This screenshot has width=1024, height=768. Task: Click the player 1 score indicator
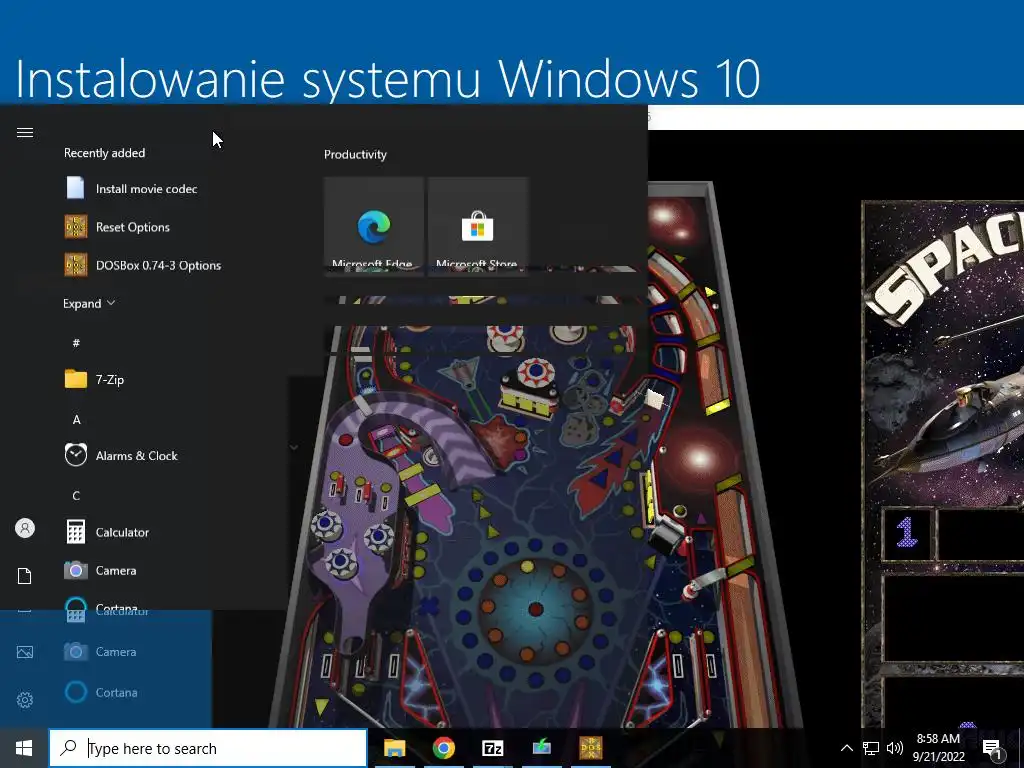click(906, 533)
